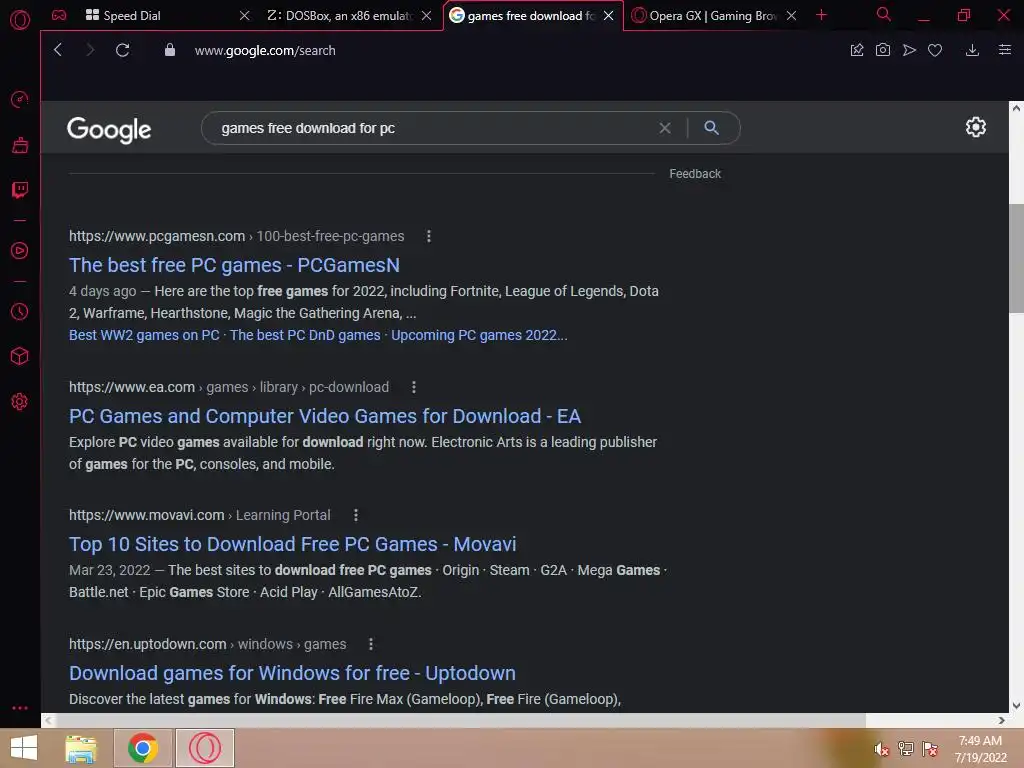Click Opera GX taskbar button
The image size is (1024, 768).
tap(204, 748)
